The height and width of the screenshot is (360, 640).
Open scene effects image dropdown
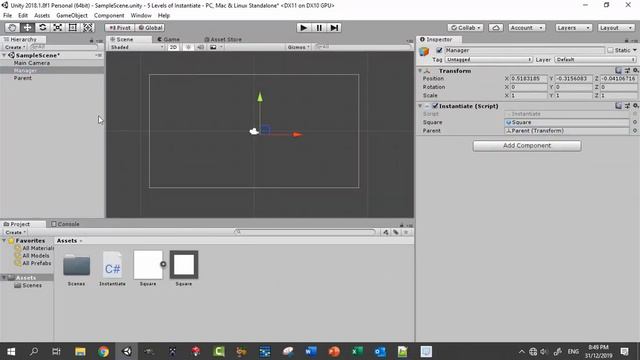pyautogui.click(x=216, y=47)
